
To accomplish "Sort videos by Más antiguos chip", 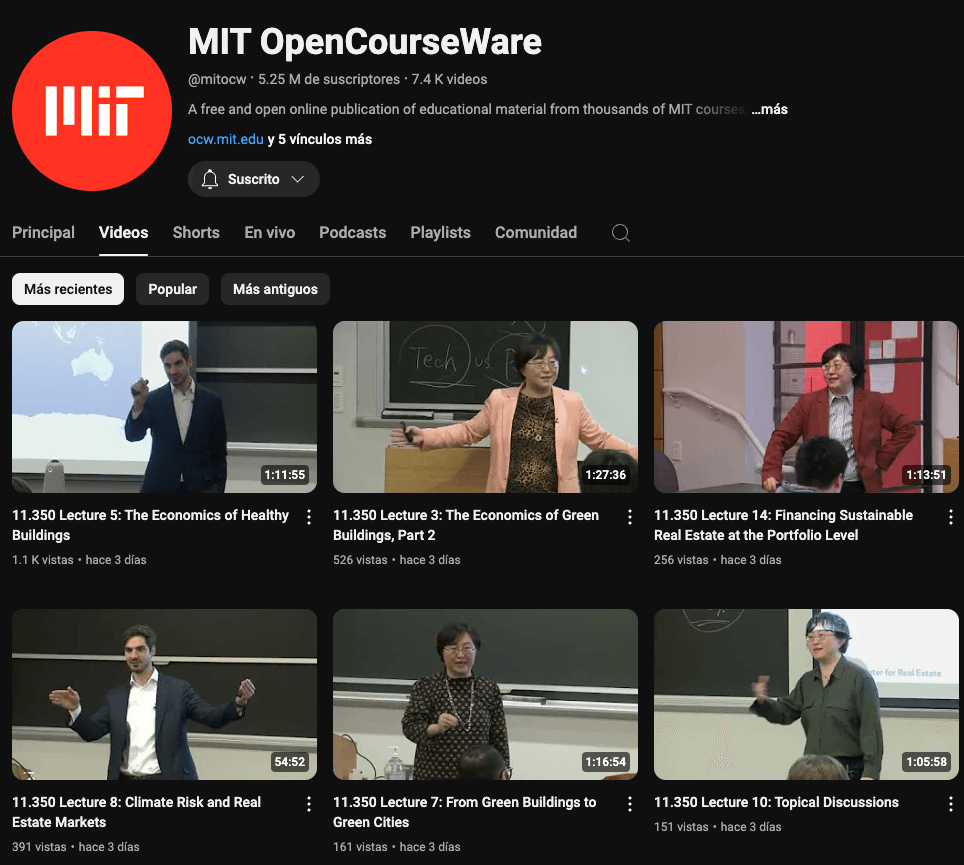I will pyautogui.click(x=275, y=289).
